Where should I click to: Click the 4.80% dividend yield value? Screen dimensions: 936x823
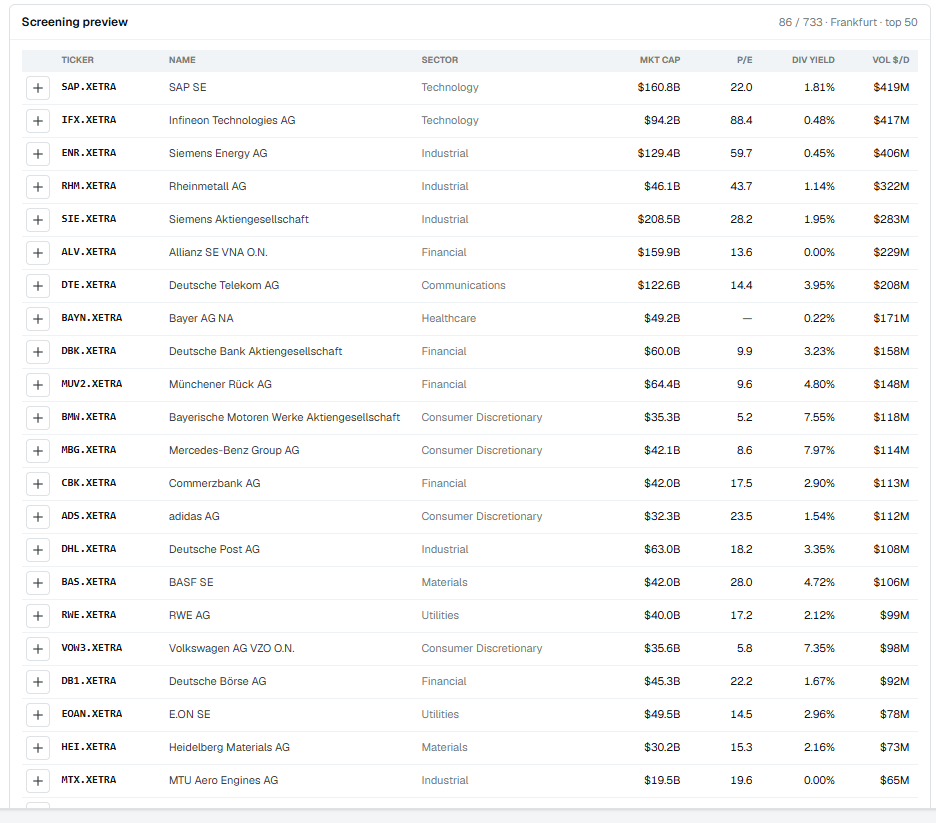coord(819,384)
